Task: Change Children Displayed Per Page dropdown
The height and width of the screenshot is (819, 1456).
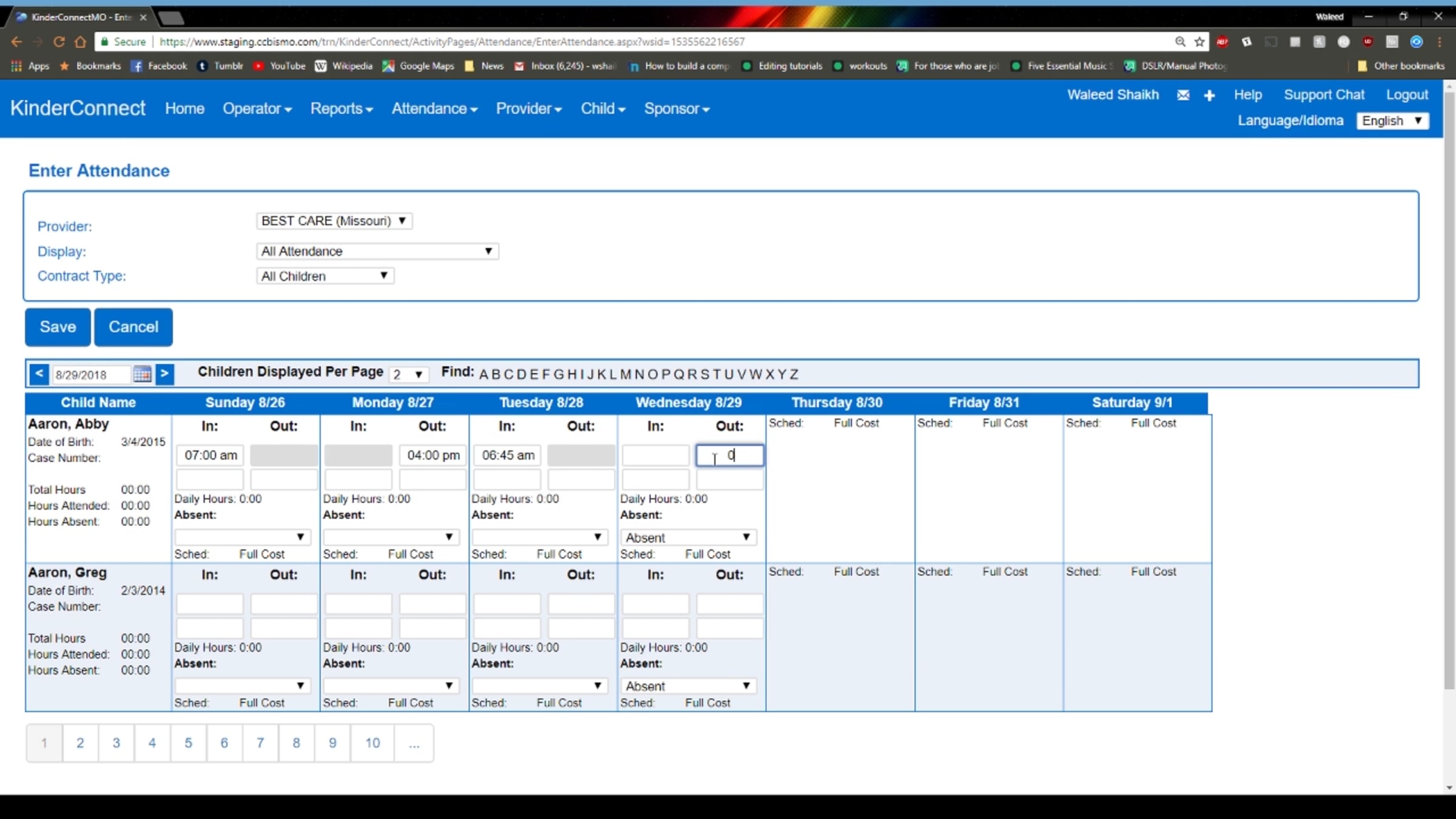Action: (x=408, y=374)
